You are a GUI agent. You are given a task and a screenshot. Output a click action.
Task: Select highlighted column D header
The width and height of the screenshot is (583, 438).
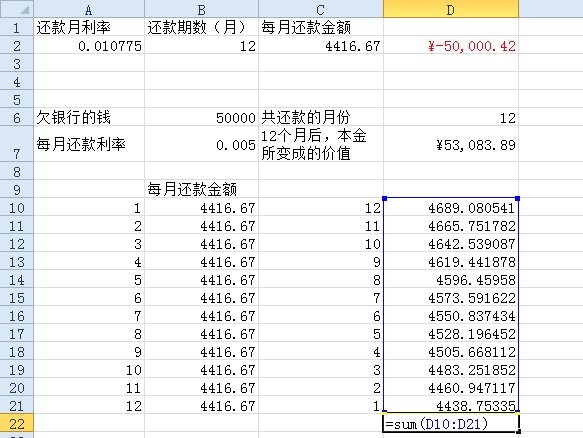click(x=451, y=9)
